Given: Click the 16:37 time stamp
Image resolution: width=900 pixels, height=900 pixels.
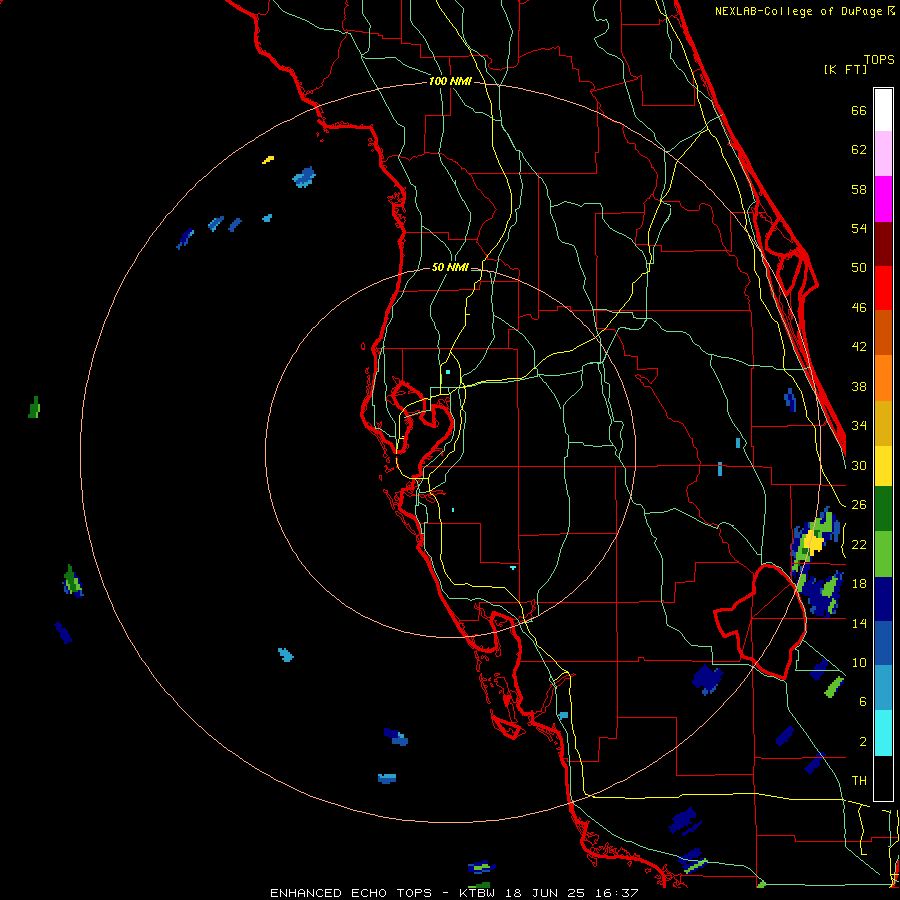Looking at the screenshot, I should [x=617, y=893].
